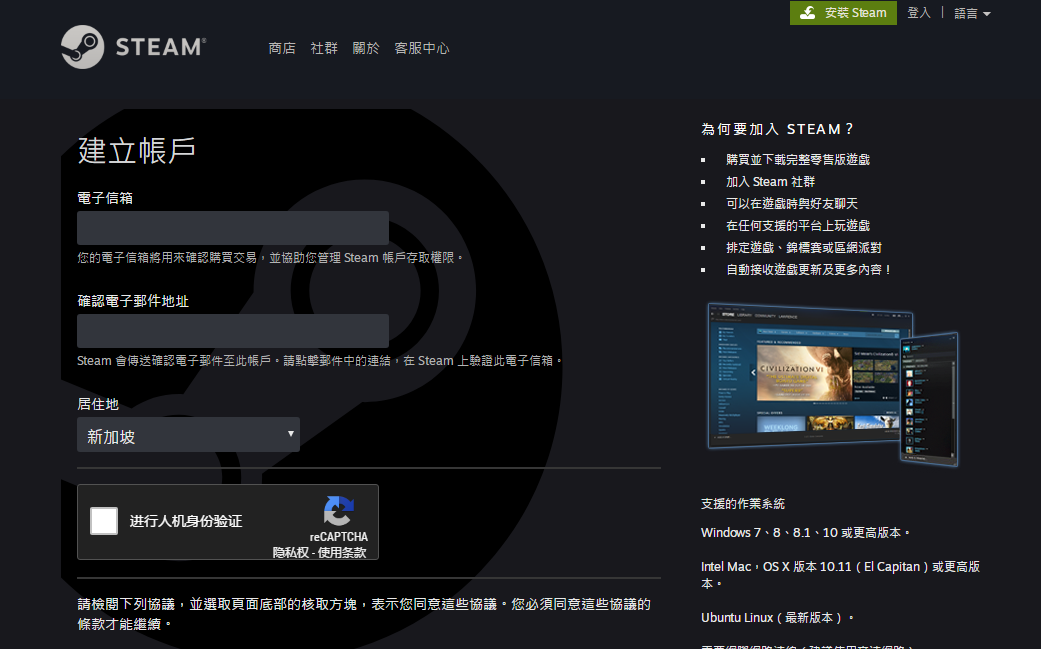Focus the 確認電子郵件地址 input field
Viewport: 1041px width, 649px height.
[x=233, y=331]
